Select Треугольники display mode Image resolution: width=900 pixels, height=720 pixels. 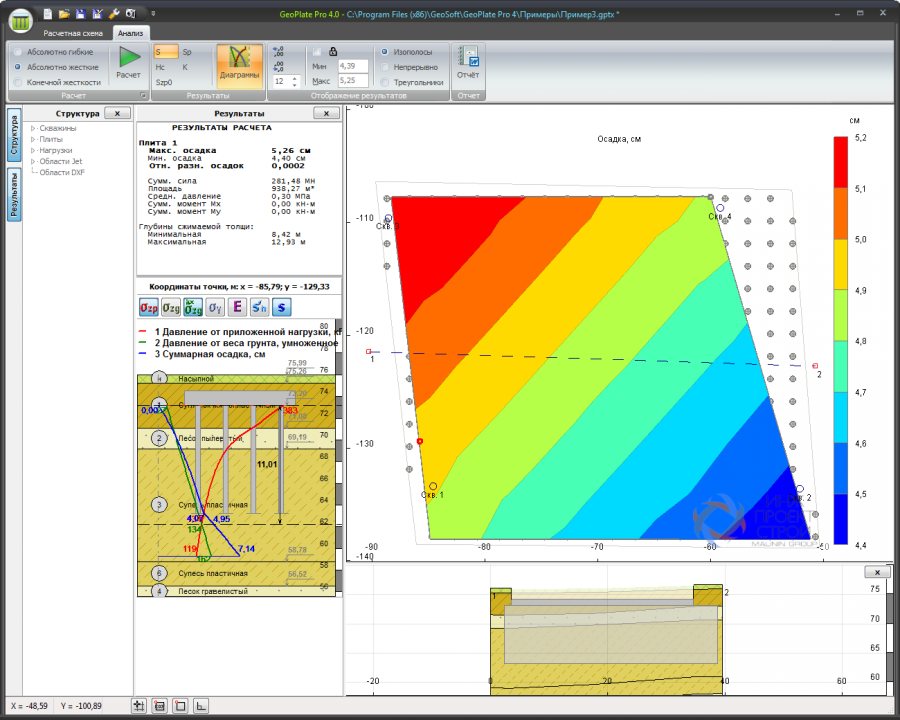click(412, 82)
